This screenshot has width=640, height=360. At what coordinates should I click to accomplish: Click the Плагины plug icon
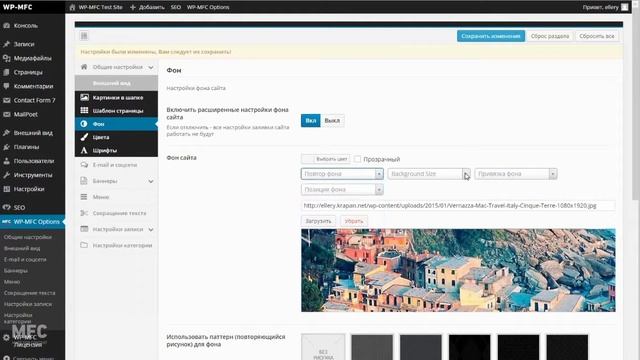(7, 147)
